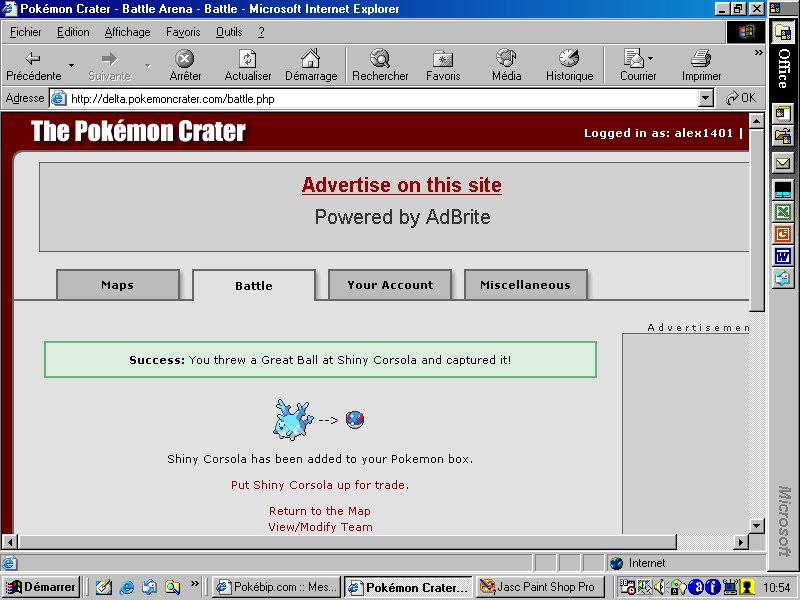Image resolution: width=800 pixels, height=600 pixels.
Task: Expand the Précédente history dropdown arrow
Action: coord(71,66)
